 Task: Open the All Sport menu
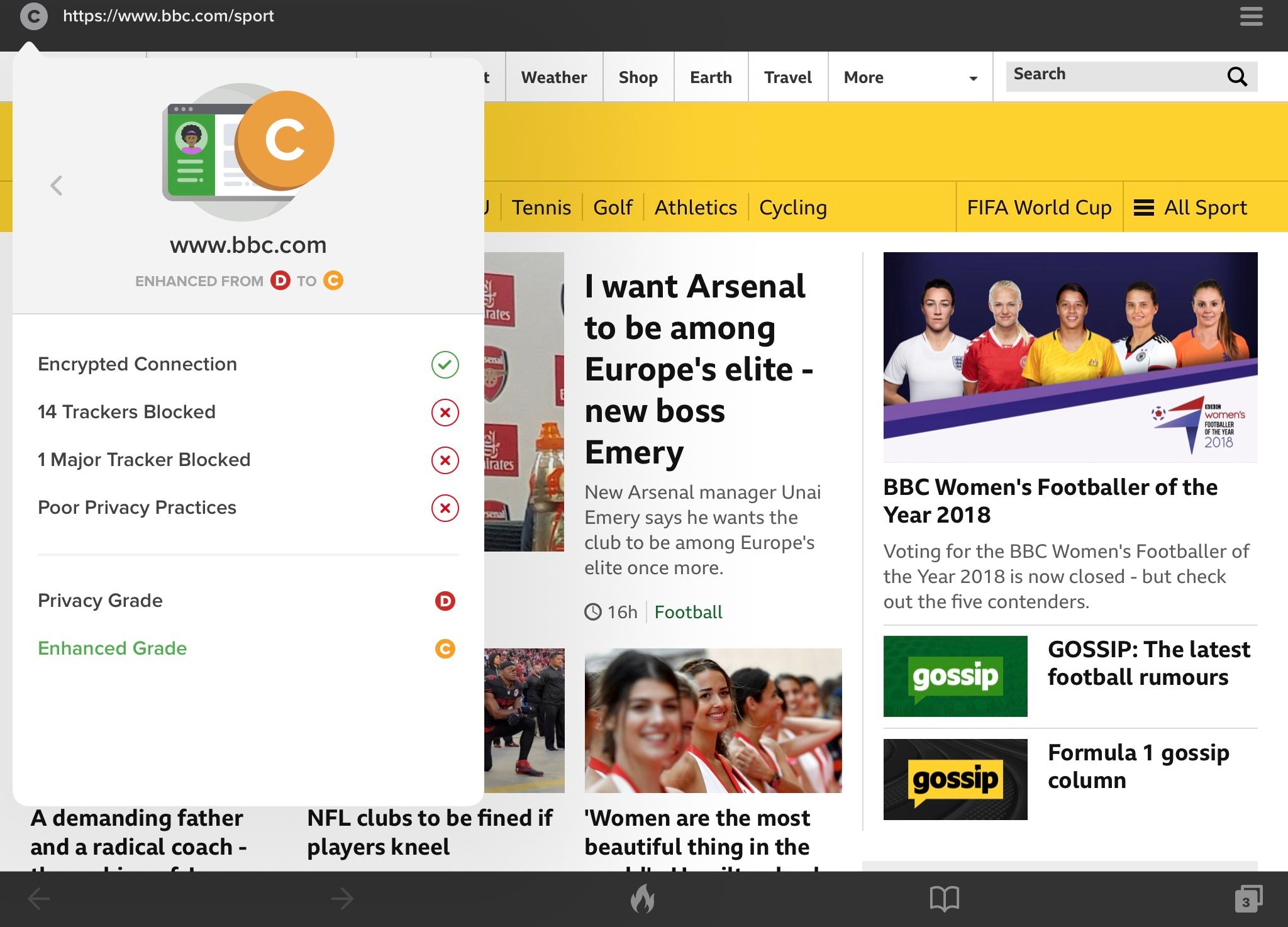[x=1190, y=208]
